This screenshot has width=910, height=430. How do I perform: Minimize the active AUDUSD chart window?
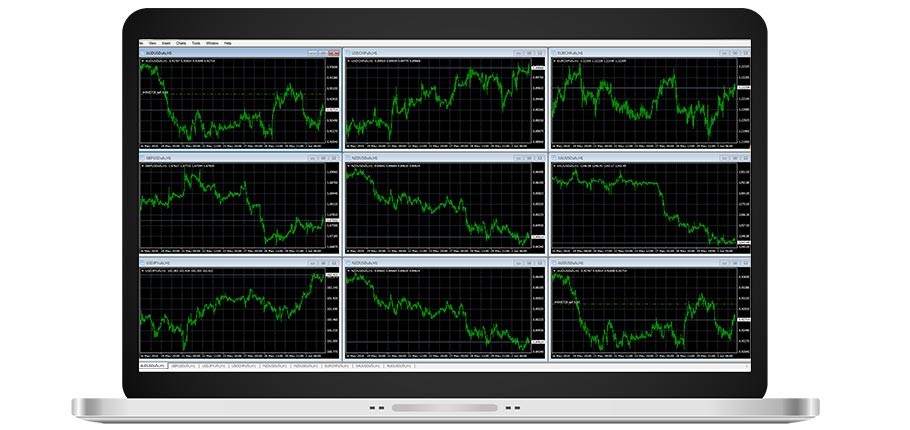(x=312, y=53)
